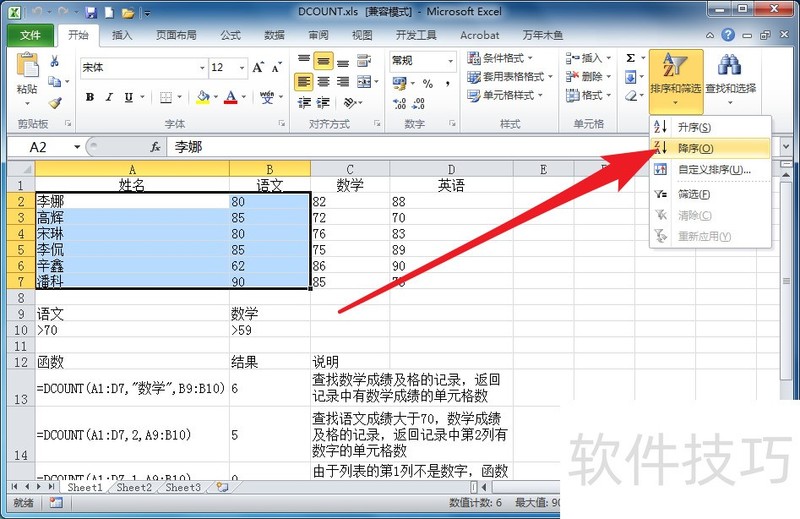This screenshot has height=519, width=800.
Task: Click the increase decimal icon
Action: [399, 104]
